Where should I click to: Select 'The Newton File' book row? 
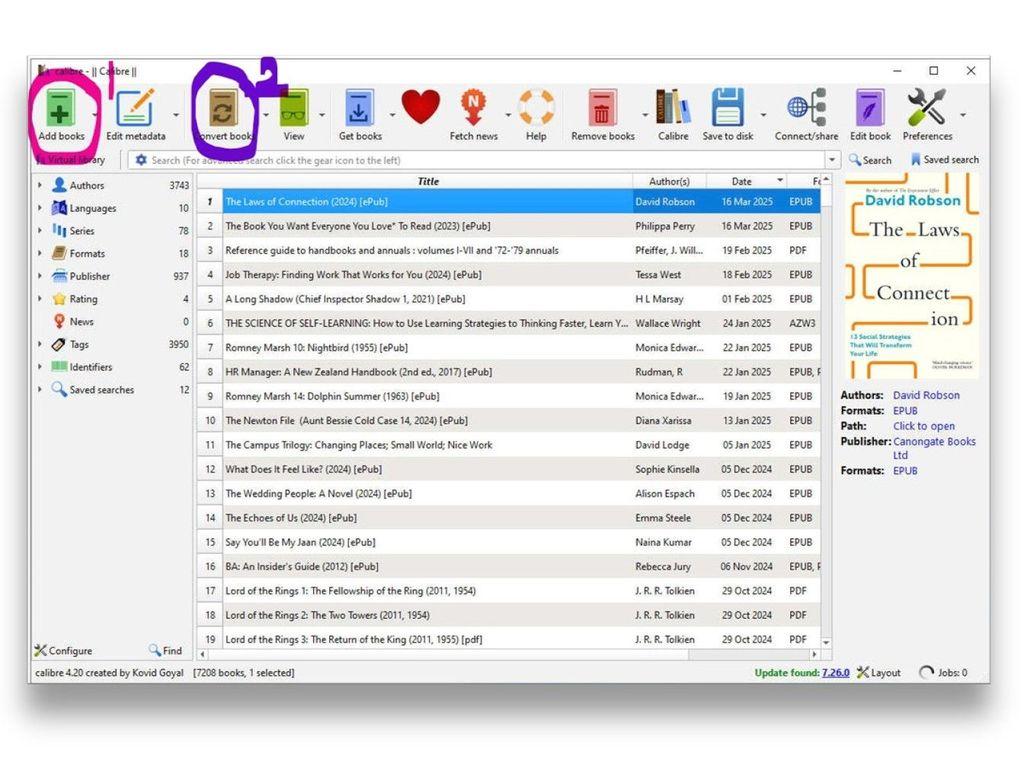[509, 421]
